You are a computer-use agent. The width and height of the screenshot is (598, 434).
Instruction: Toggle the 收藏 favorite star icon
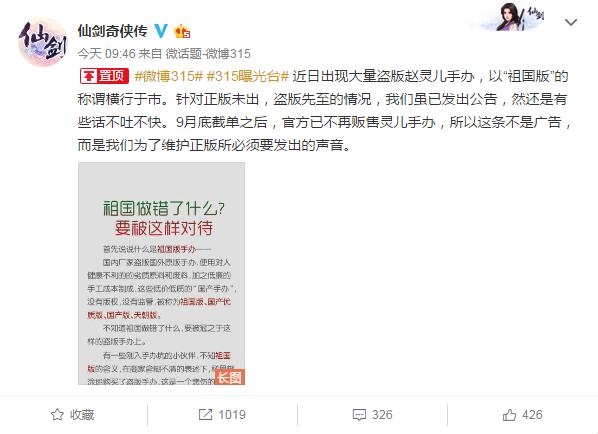[57, 415]
